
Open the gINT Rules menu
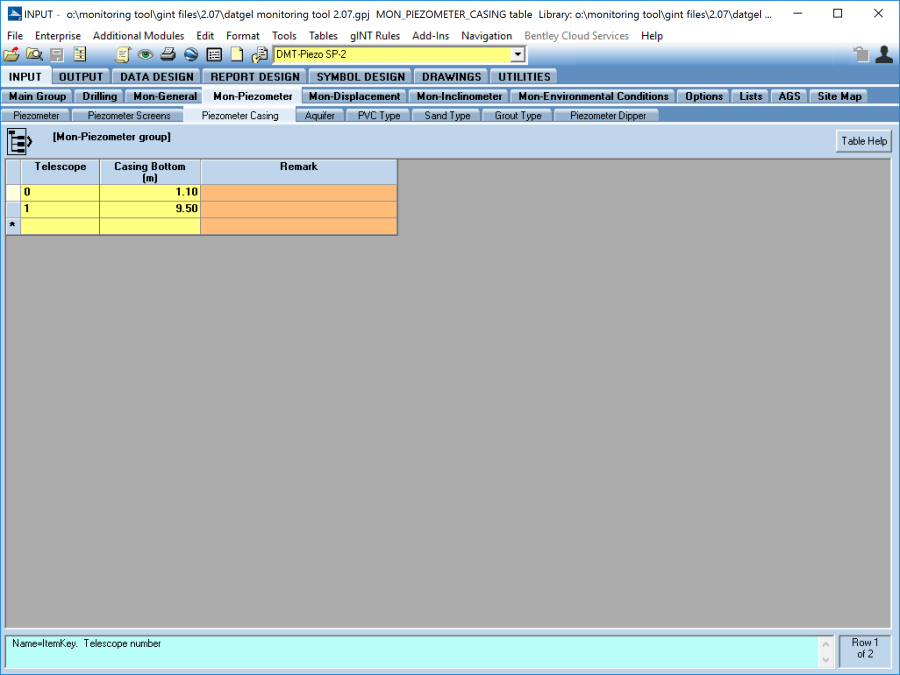374,35
